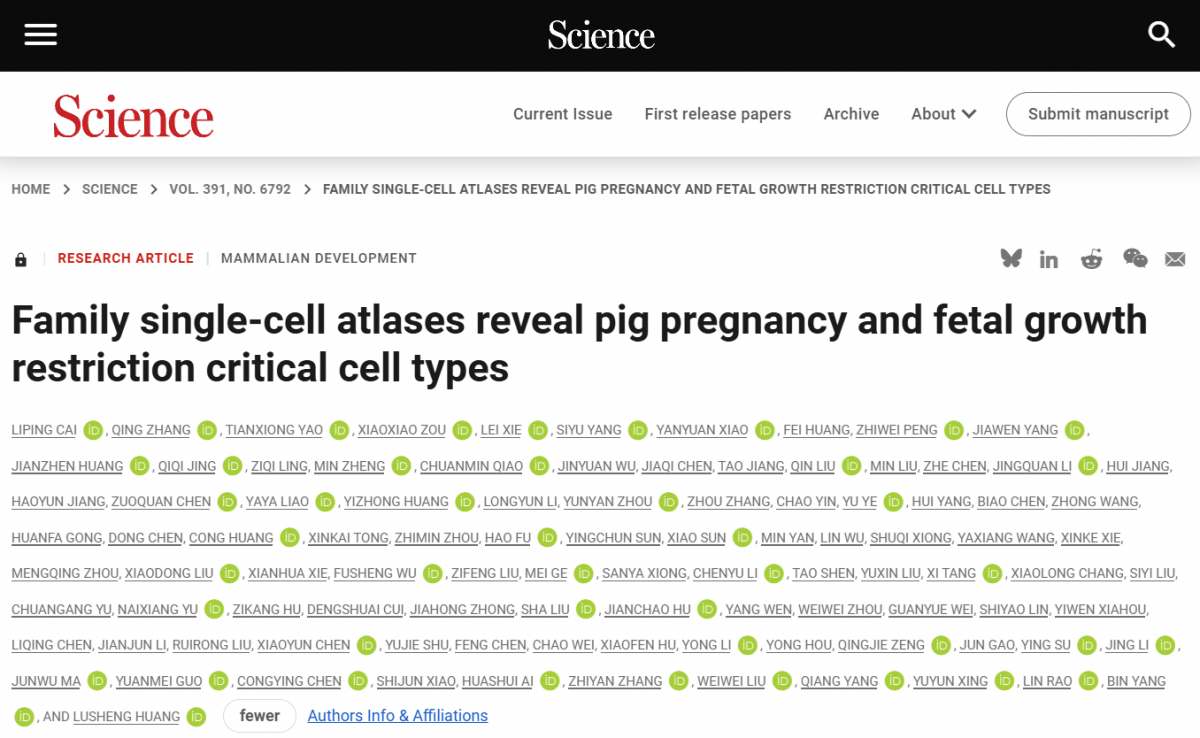1200x738 pixels.
Task: Share article on LinkedIn
Action: (1048, 259)
